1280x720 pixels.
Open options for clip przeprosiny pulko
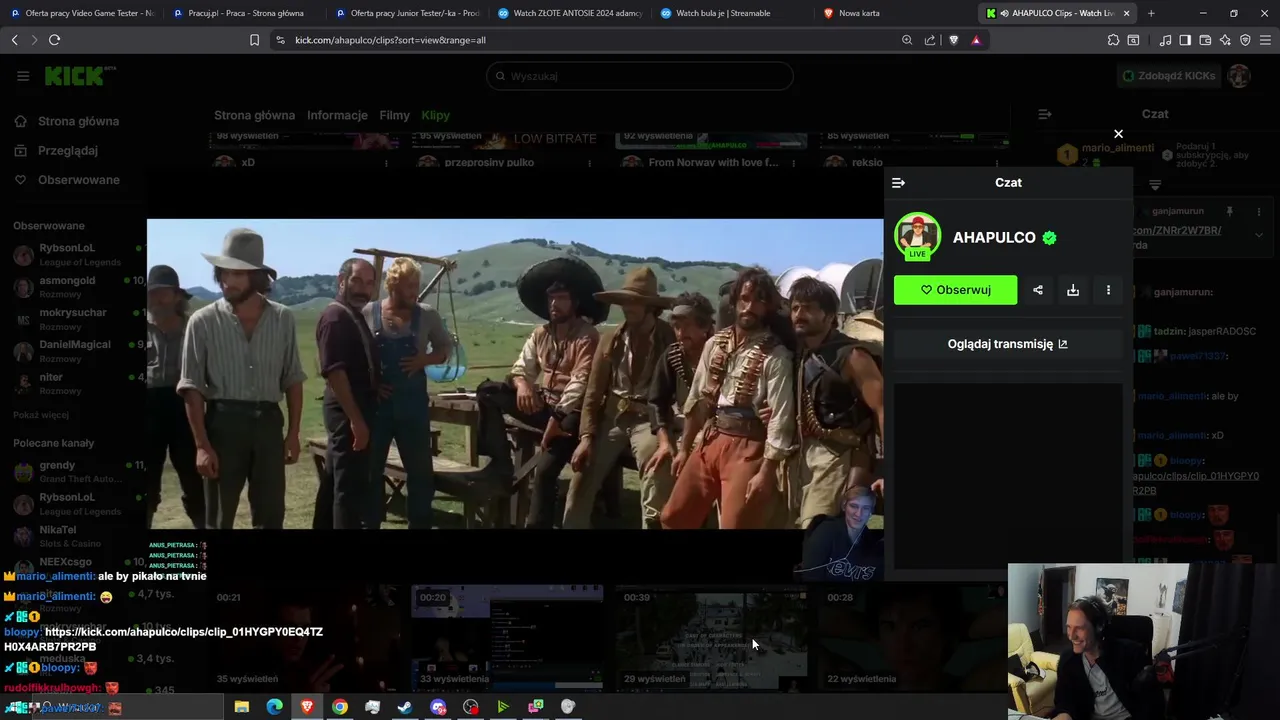coord(590,163)
